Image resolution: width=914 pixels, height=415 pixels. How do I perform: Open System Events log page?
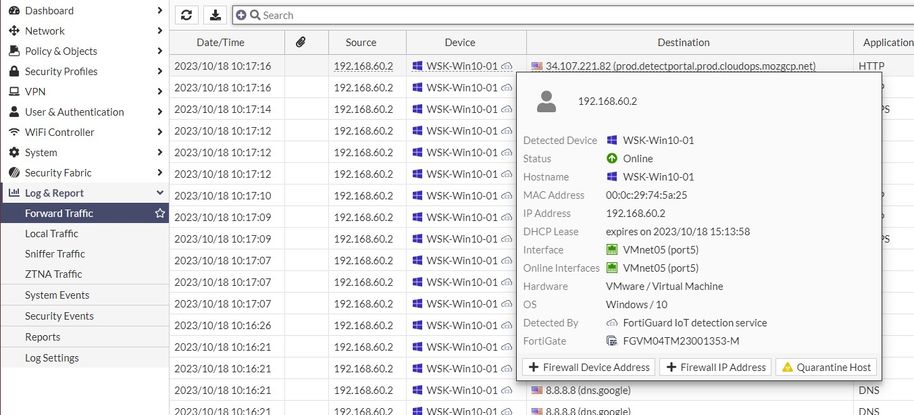point(57,295)
